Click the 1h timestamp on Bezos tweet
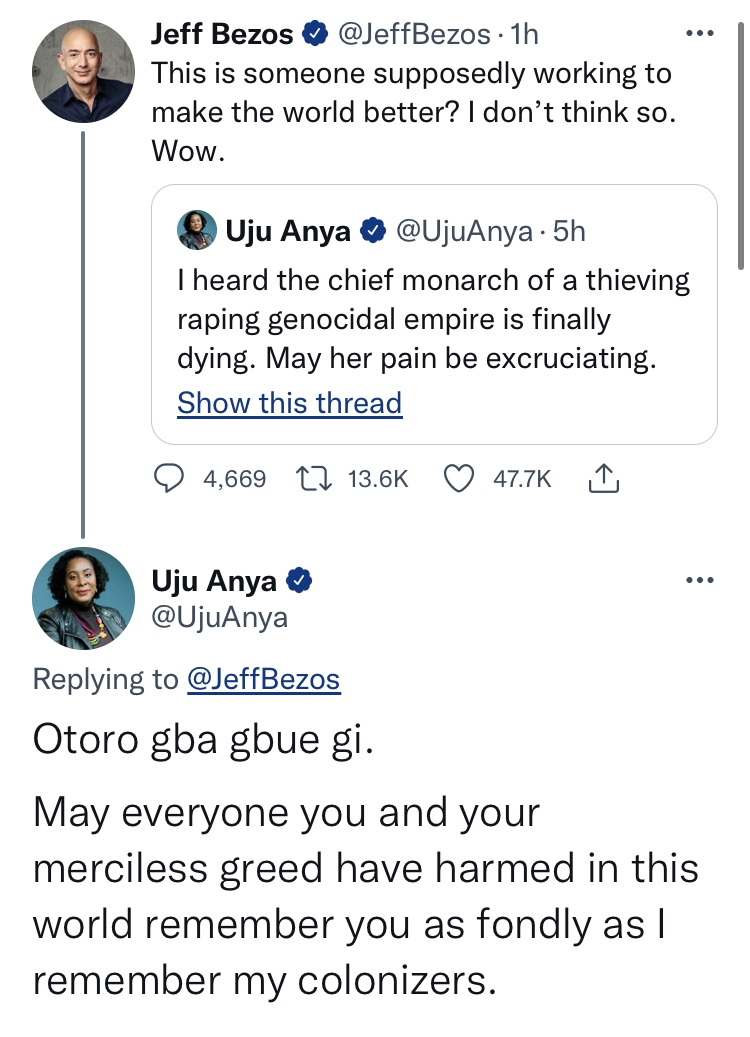750x1037 pixels. click(x=524, y=35)
